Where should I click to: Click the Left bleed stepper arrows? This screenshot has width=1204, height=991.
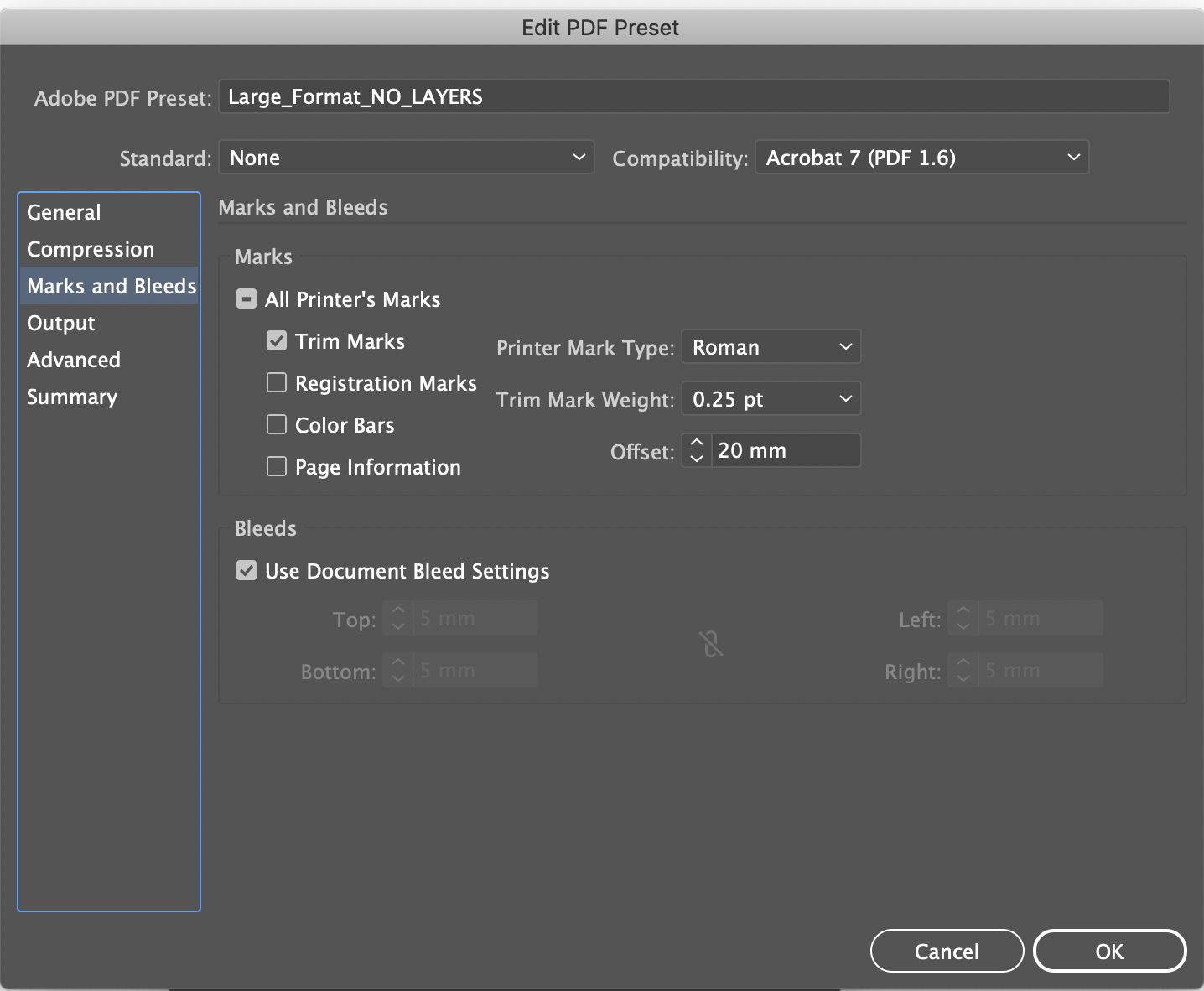[x=963, y=618]
